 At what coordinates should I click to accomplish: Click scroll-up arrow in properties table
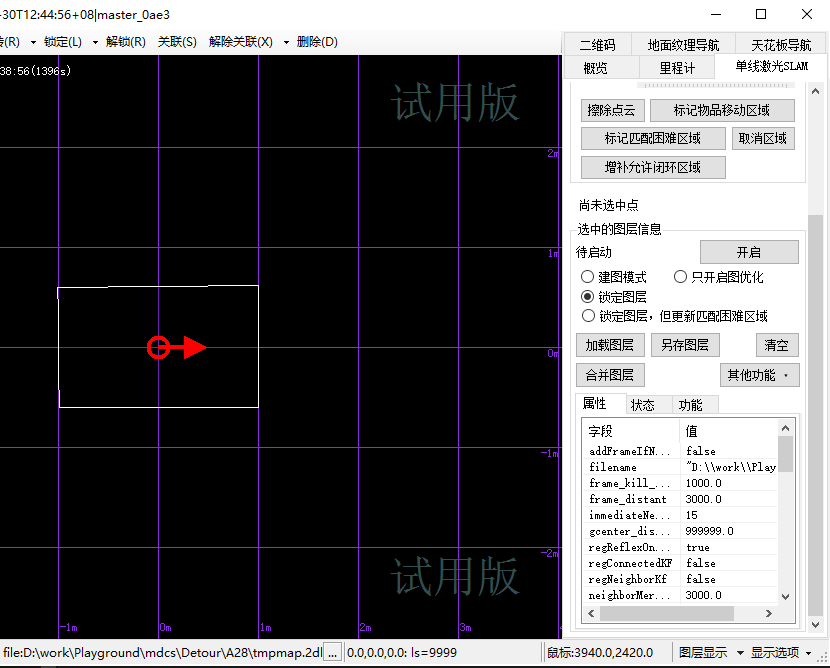[786, 429]
